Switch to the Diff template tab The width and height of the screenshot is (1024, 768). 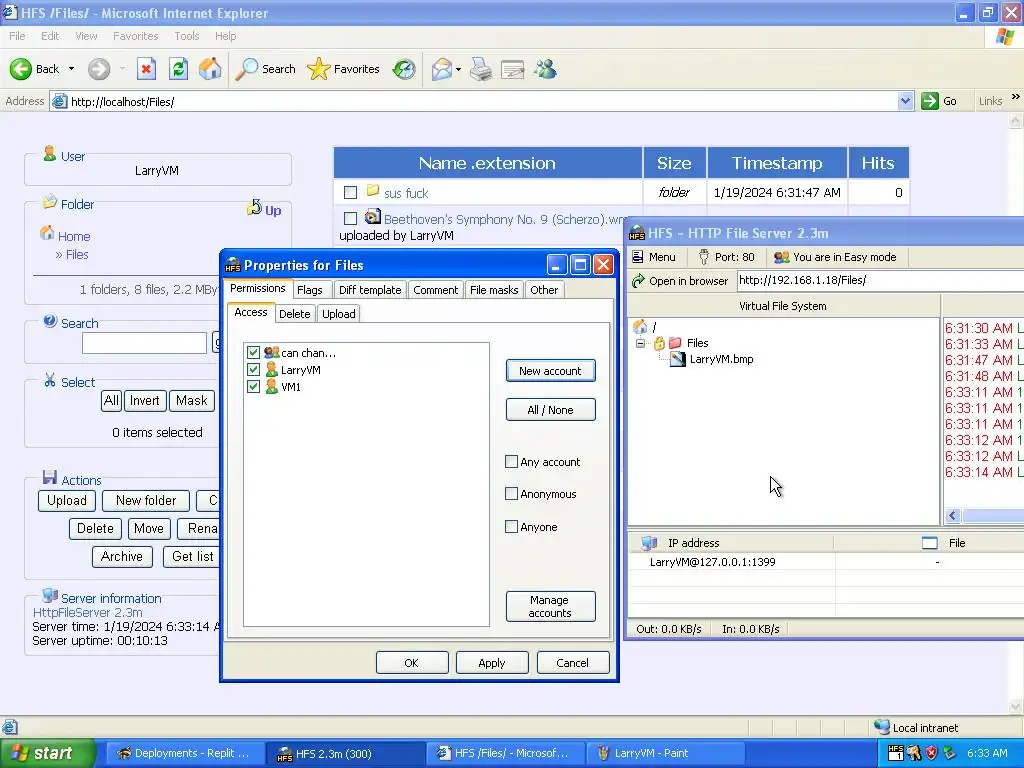(370, 290)
